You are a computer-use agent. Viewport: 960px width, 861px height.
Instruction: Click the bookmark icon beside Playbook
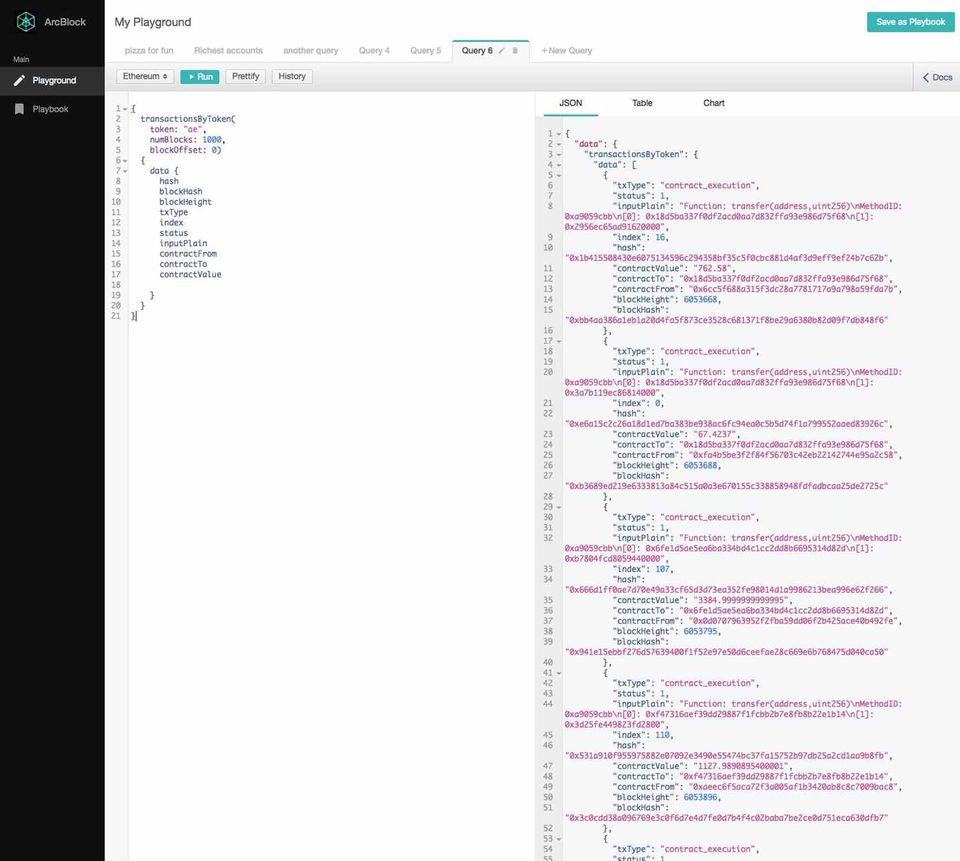pyautogui.click(x=19, y=109)
